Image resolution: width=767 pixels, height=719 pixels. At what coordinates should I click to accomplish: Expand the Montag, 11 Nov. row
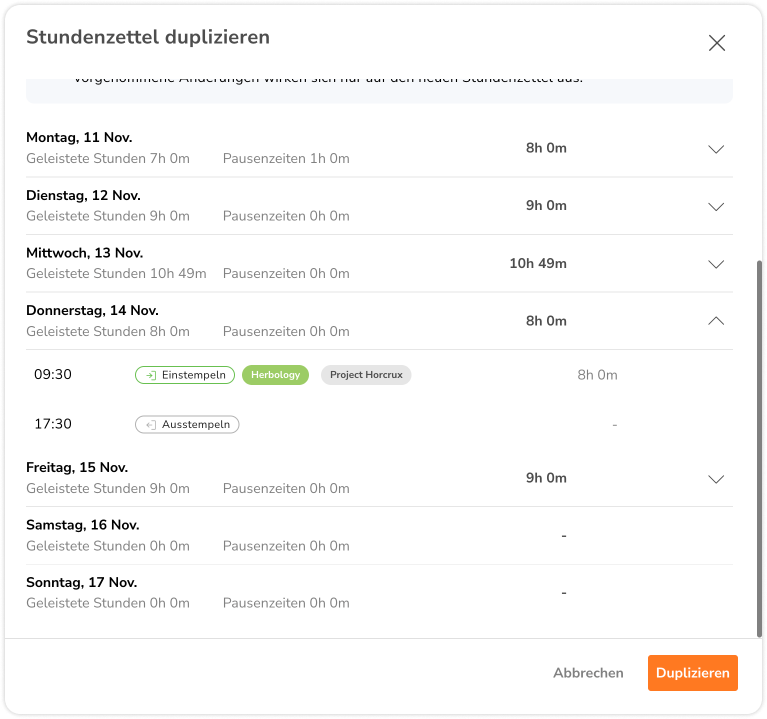pyautogui.click(x=716, y=149)
